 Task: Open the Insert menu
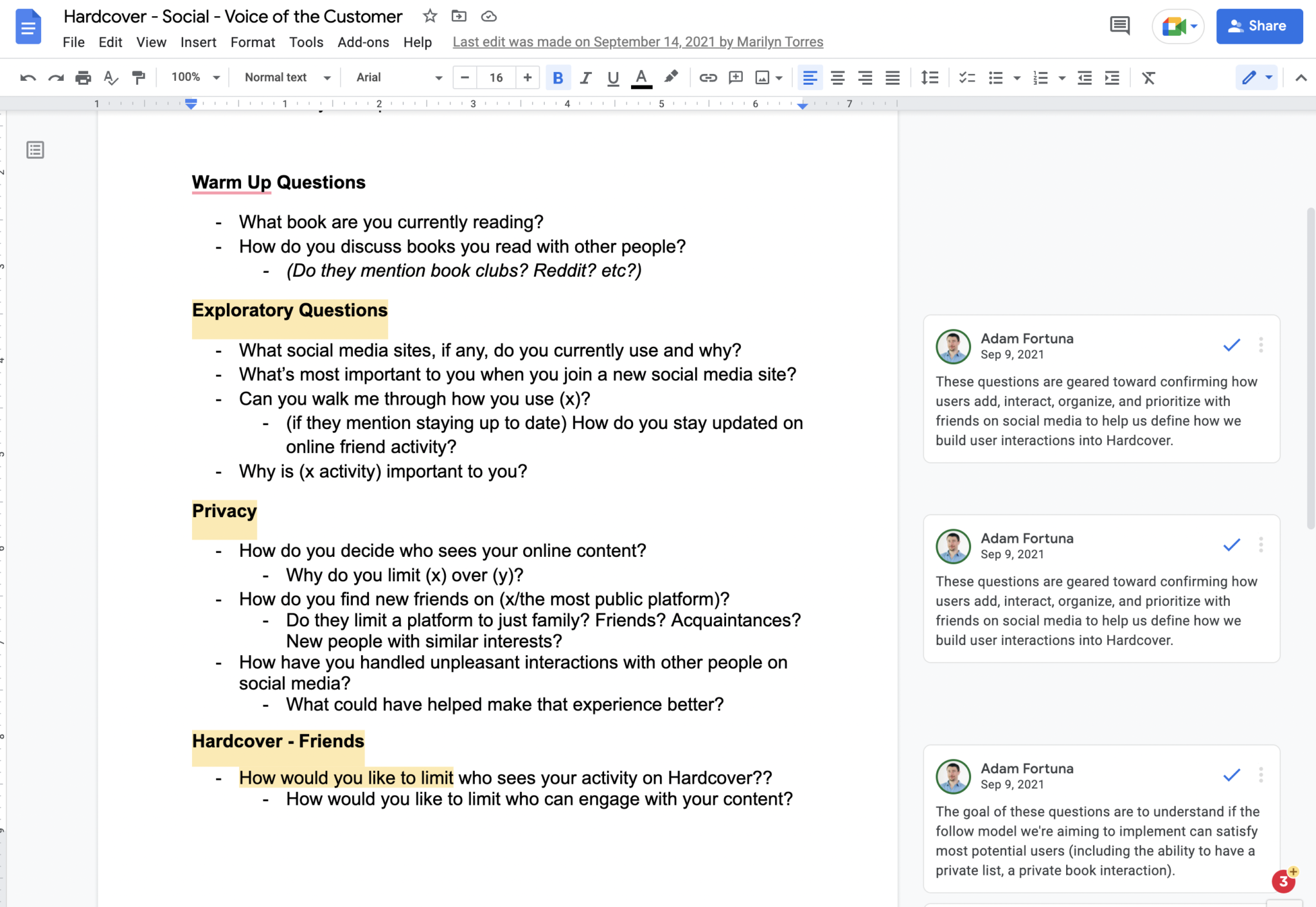point(198,42)
